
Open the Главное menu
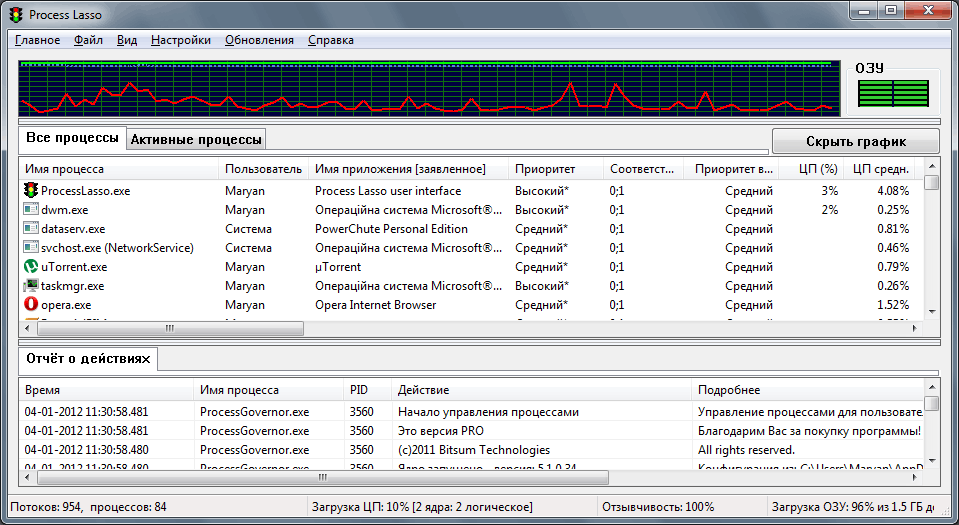(37, 40)
